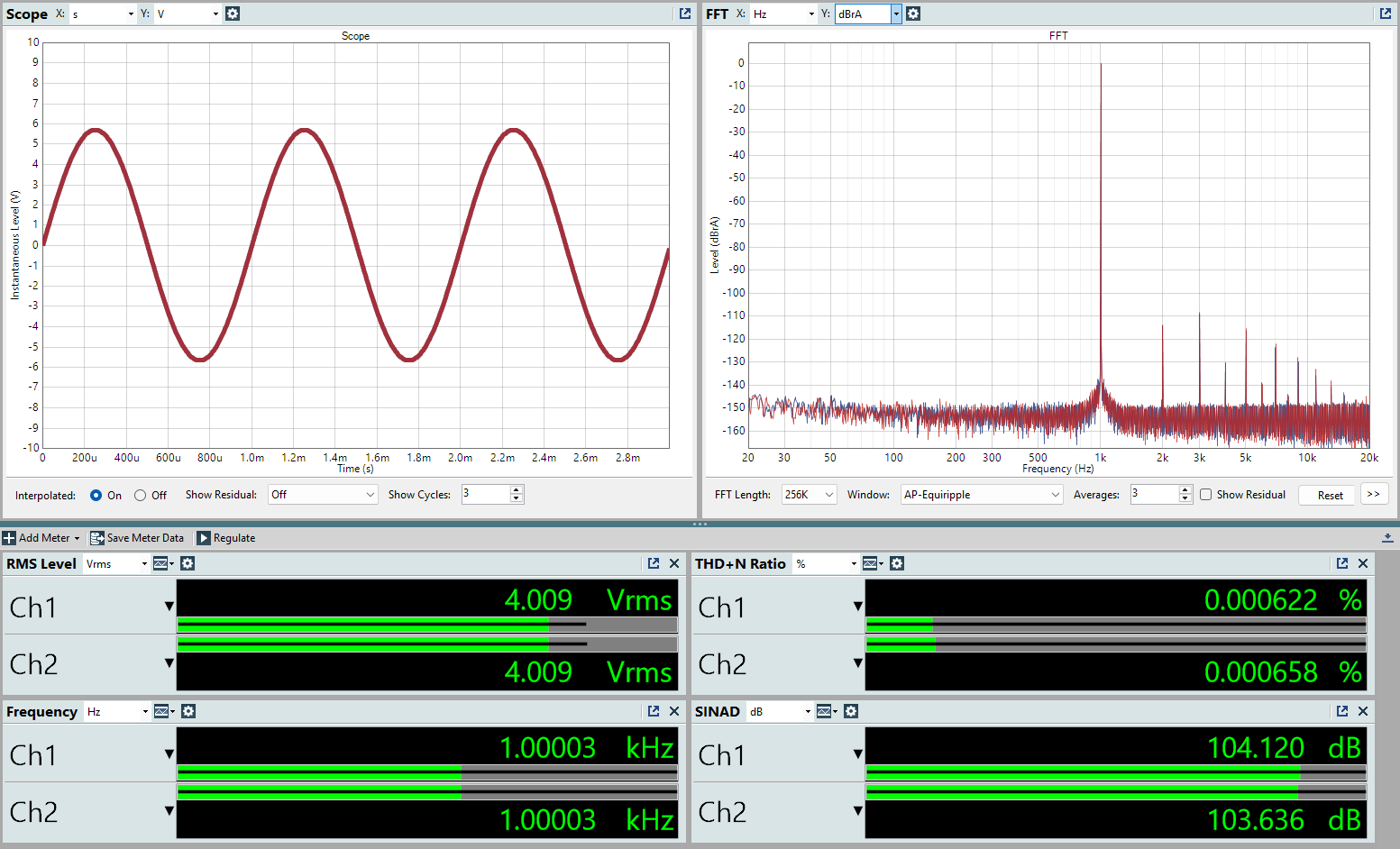Image resolution: width=1400 pixels, height=849 pixels.
Task: Click Save Meter Data
Action: (137, 538)
